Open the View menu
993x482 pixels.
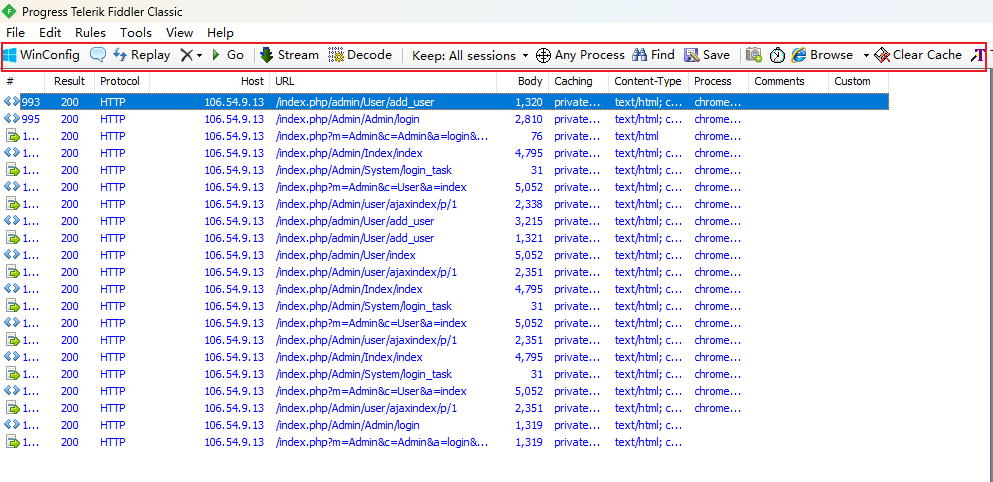point(180,32)
